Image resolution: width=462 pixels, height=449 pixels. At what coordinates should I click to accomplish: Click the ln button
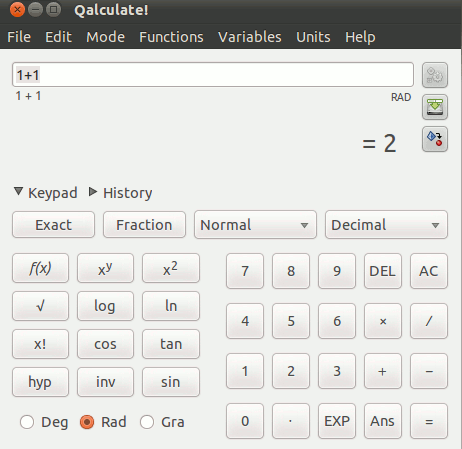(x=171, y=306)
